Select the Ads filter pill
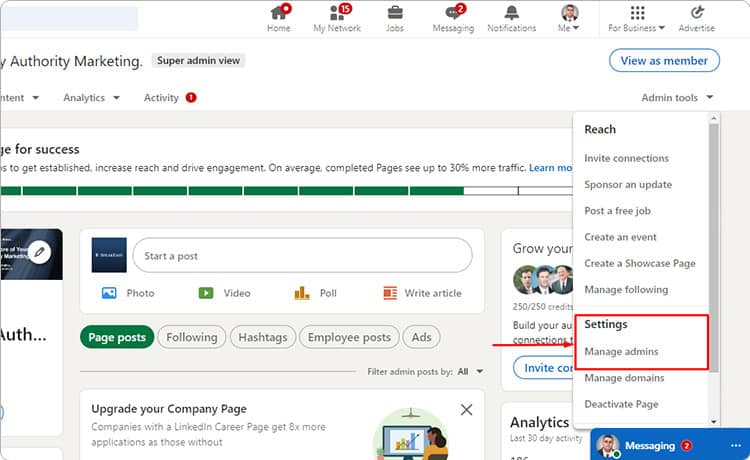Image resolution: width=750 pixels, height=460 pixels. (421, 337)
